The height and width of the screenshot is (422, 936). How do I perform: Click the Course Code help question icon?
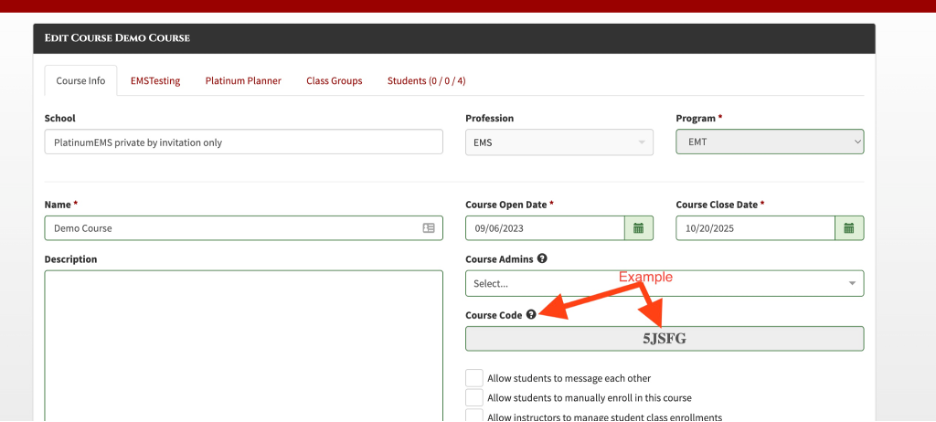point(531,315)
